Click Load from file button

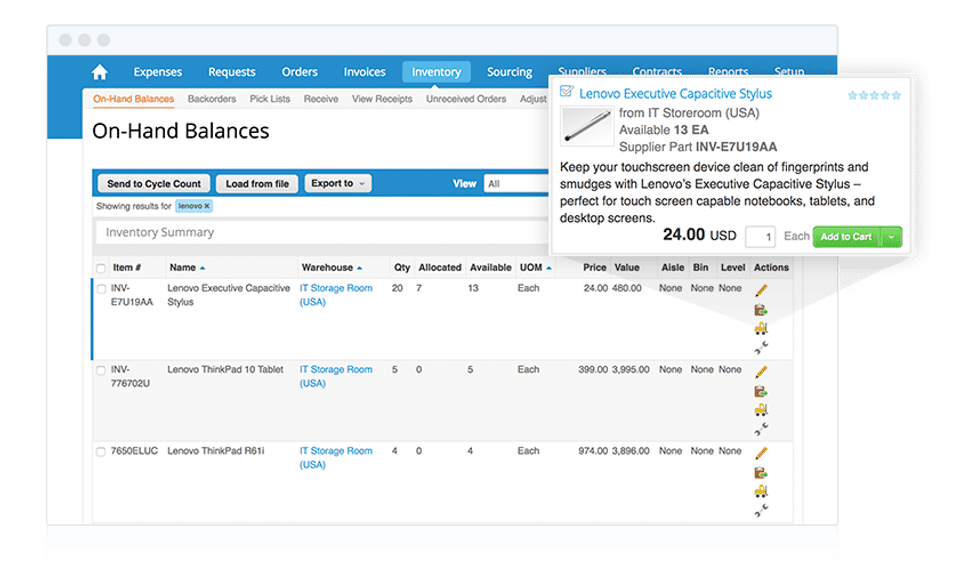click(257, 184)
